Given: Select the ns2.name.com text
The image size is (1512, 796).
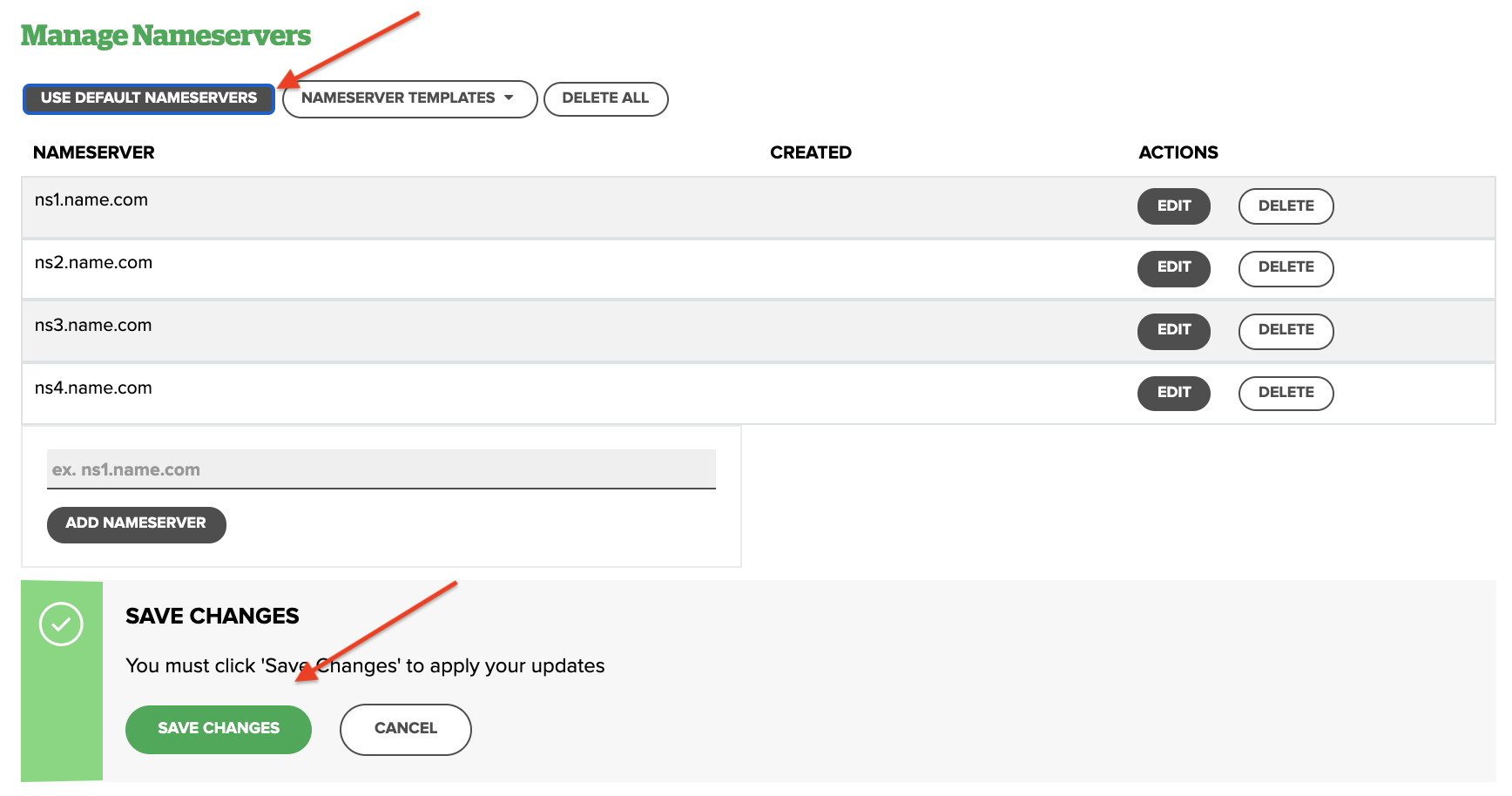Looking at the screenshot, I should coord(93,263).
